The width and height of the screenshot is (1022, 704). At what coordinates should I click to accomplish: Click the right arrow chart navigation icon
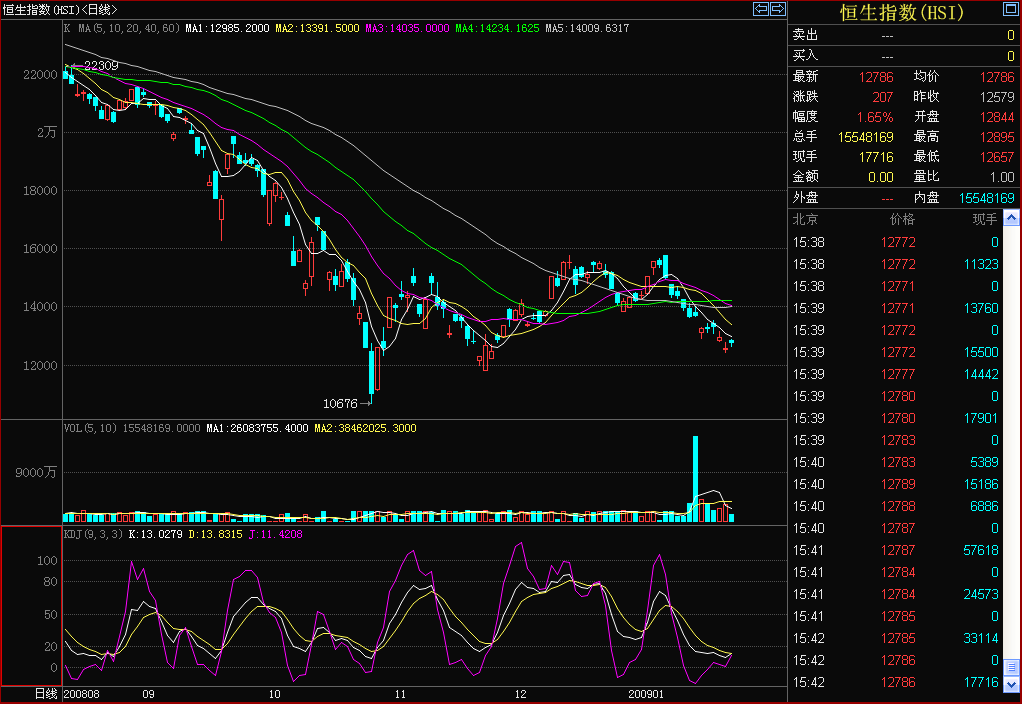coord(778,8)
